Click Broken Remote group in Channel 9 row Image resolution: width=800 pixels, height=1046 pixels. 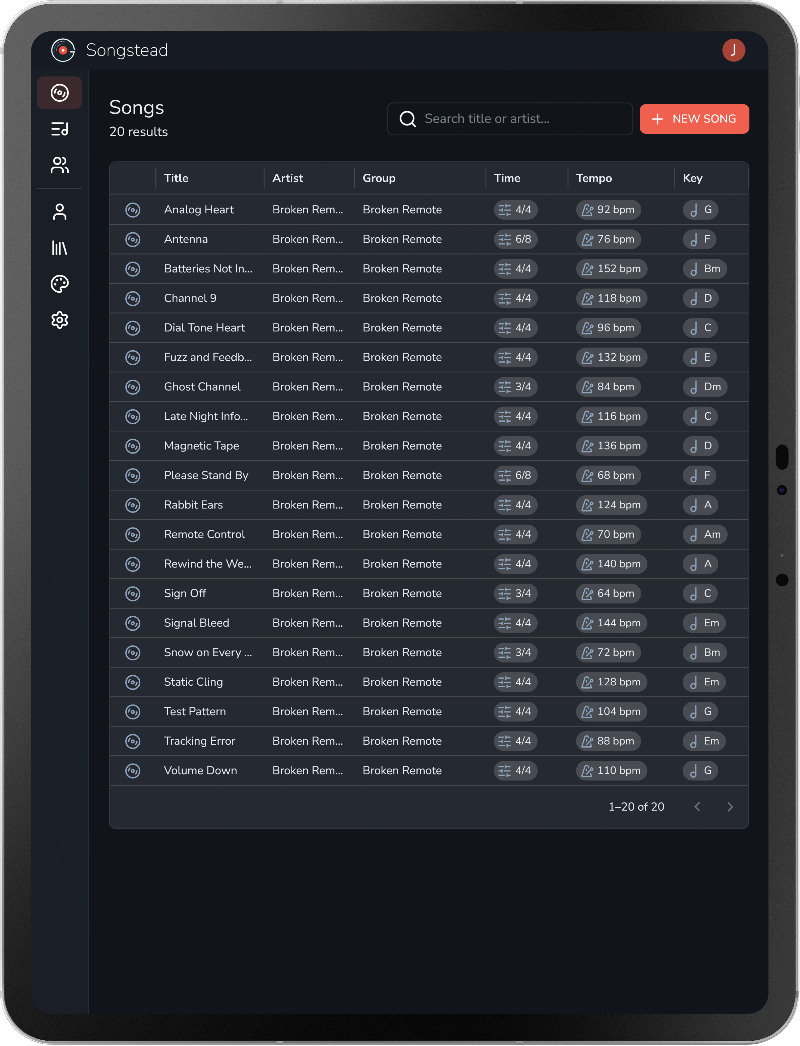tap(402, 298)
